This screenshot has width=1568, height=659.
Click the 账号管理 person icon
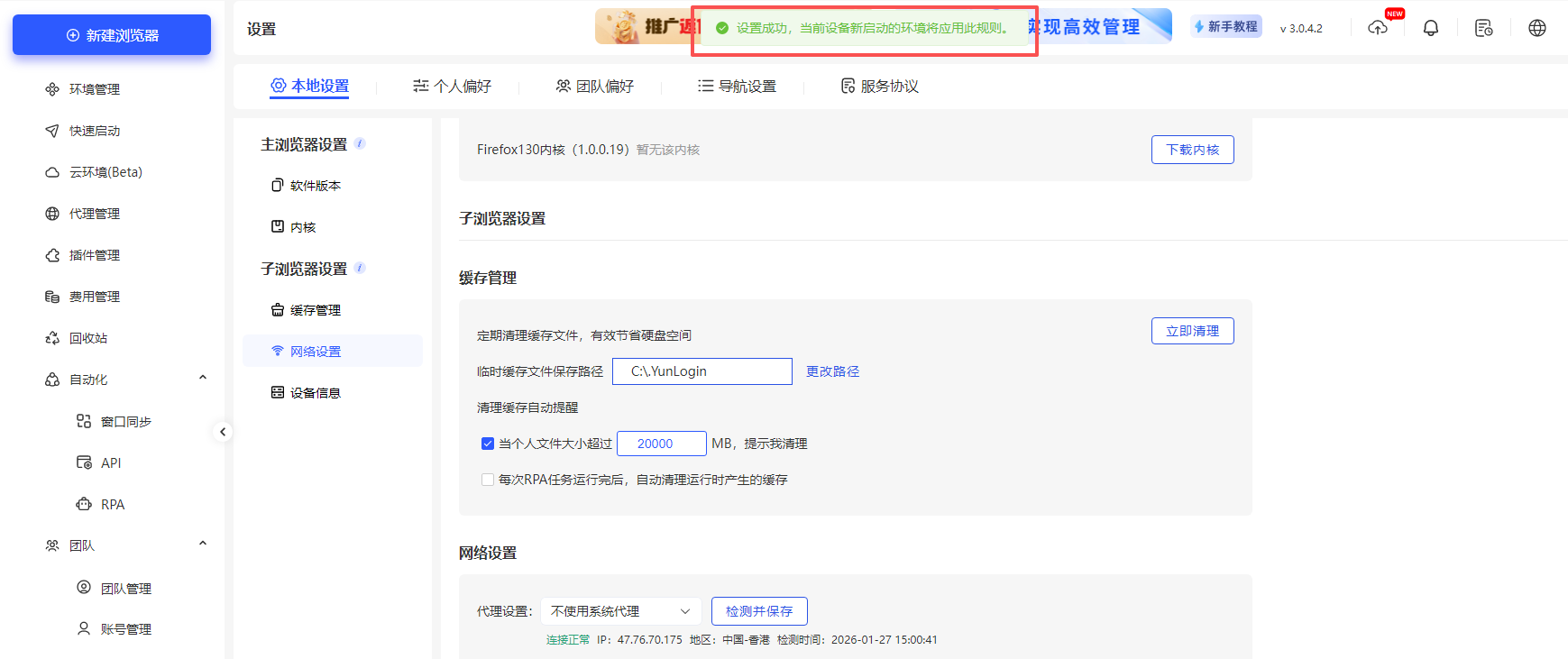point(84,628)
